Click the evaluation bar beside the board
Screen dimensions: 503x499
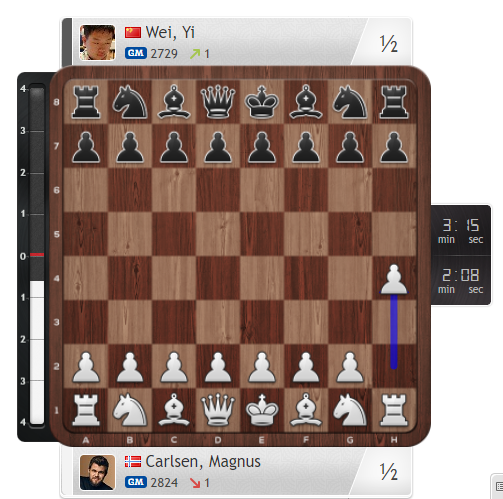[37, 256]
